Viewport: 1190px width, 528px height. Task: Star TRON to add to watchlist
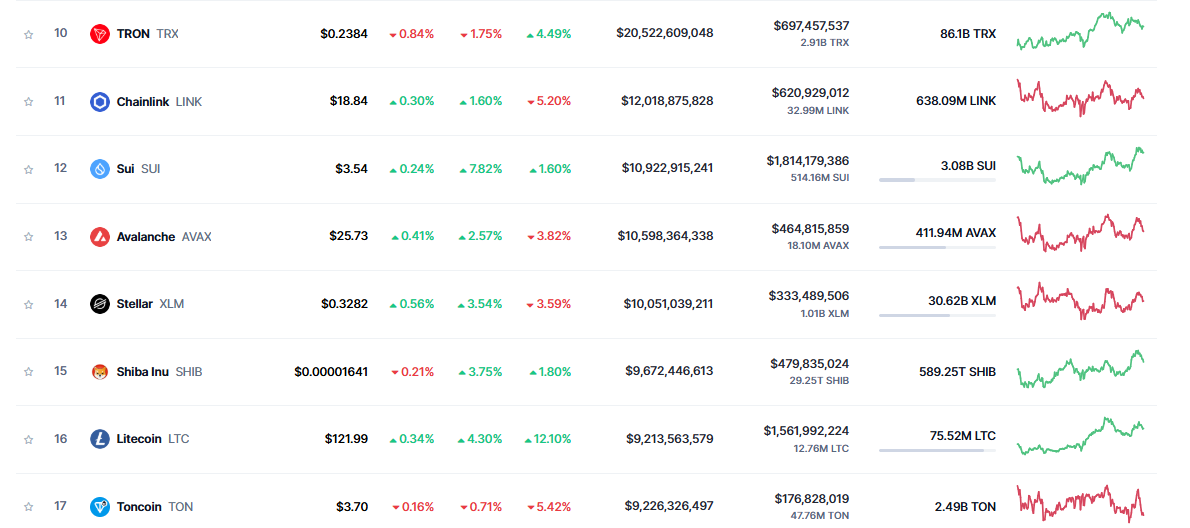point(29,34)
